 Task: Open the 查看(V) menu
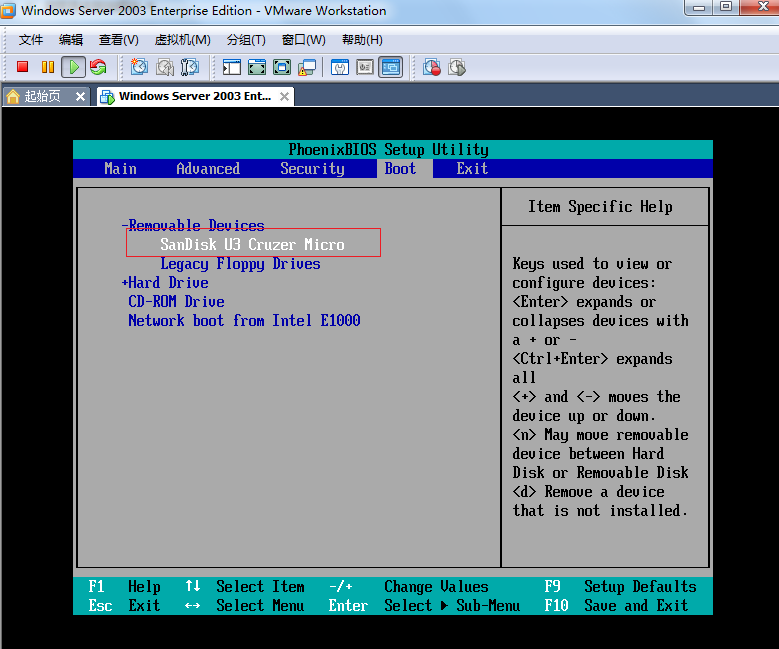[118, 40]
